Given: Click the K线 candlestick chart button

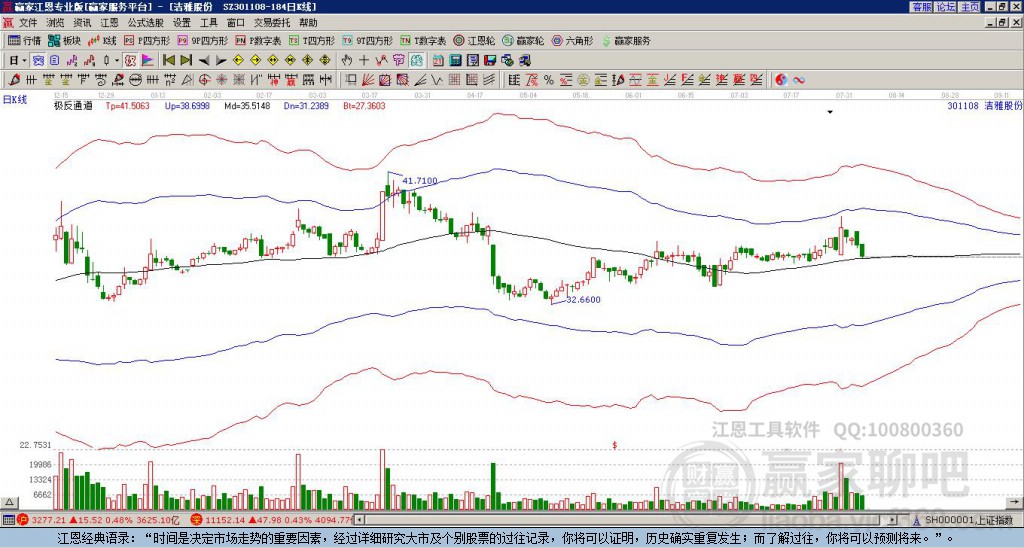Looking at the screenshot, I should click(101, 40).
